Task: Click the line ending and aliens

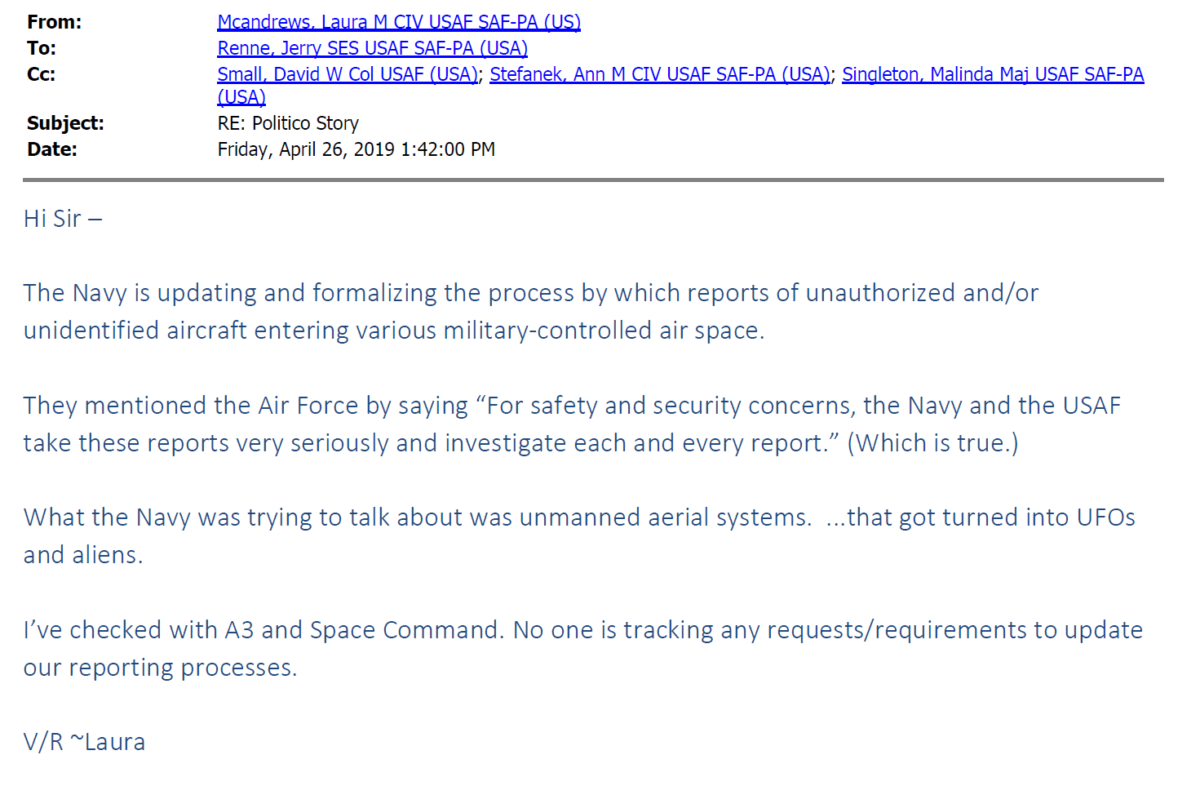Action: (83, 555)
